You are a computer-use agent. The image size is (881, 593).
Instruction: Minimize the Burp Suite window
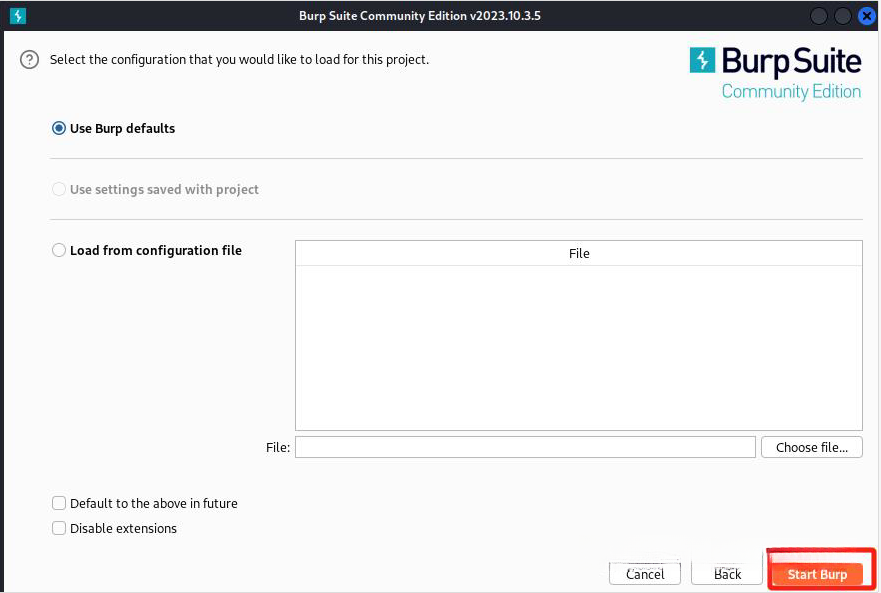[819, 16]
